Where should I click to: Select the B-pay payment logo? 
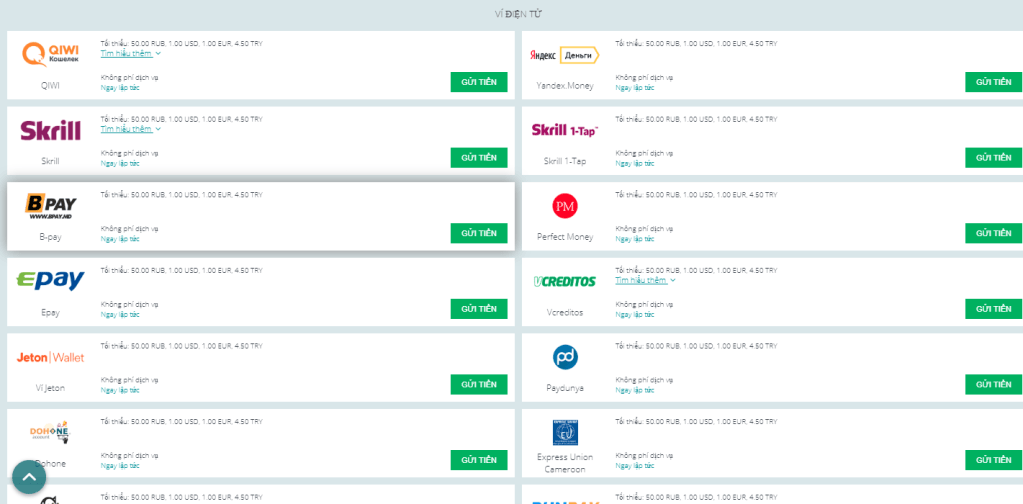pyautogui.click(x=50, y=205)
